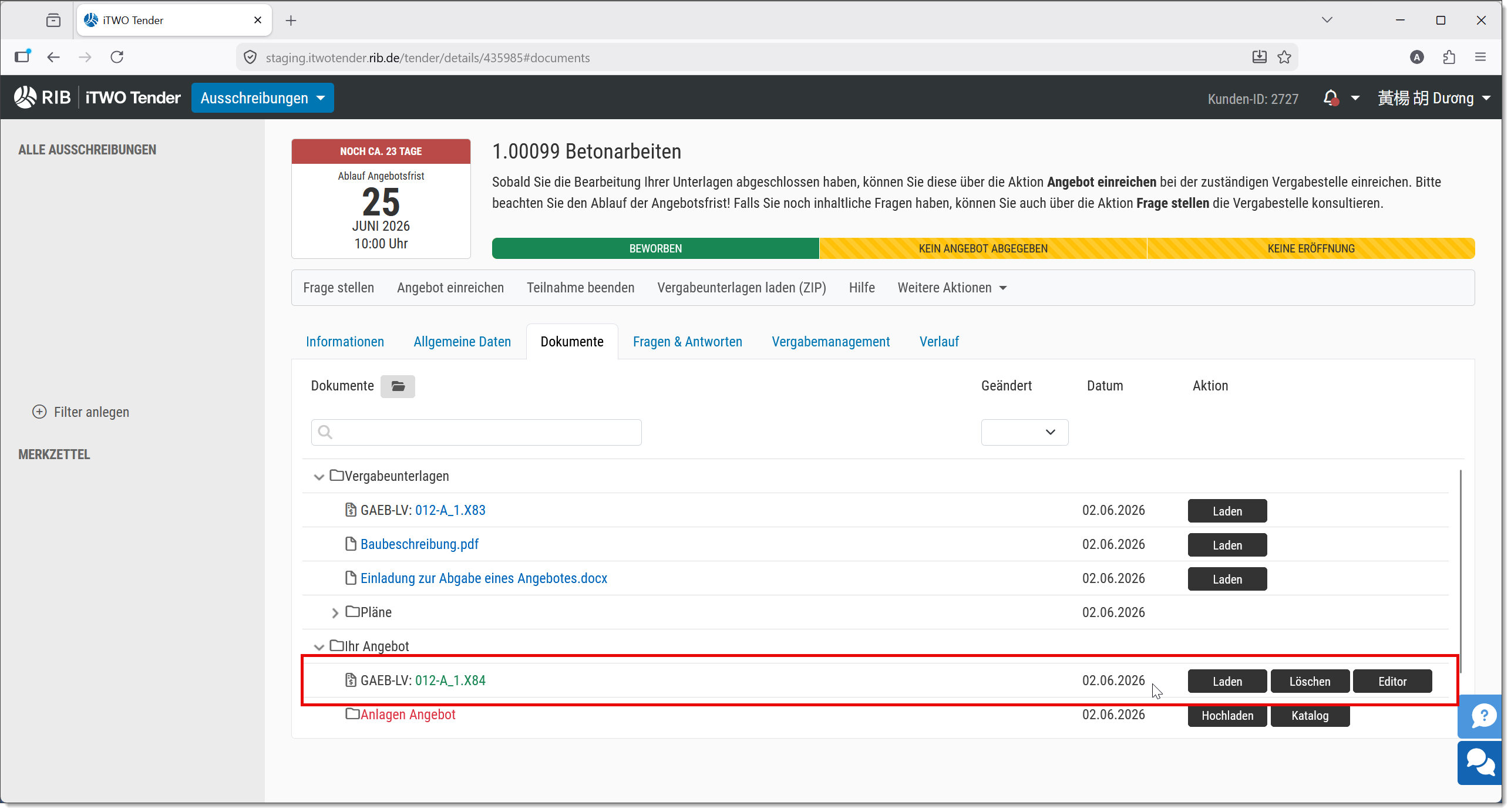Click Vergabeunterlagen laden (ZIP)
This screenshot has height=812, width=1511.
(742, 288)
